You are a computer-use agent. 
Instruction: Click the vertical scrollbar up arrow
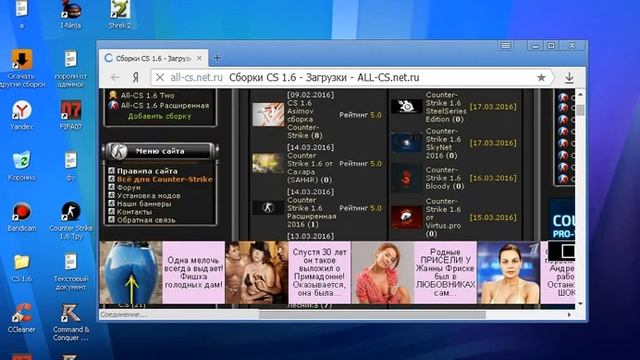580,94
